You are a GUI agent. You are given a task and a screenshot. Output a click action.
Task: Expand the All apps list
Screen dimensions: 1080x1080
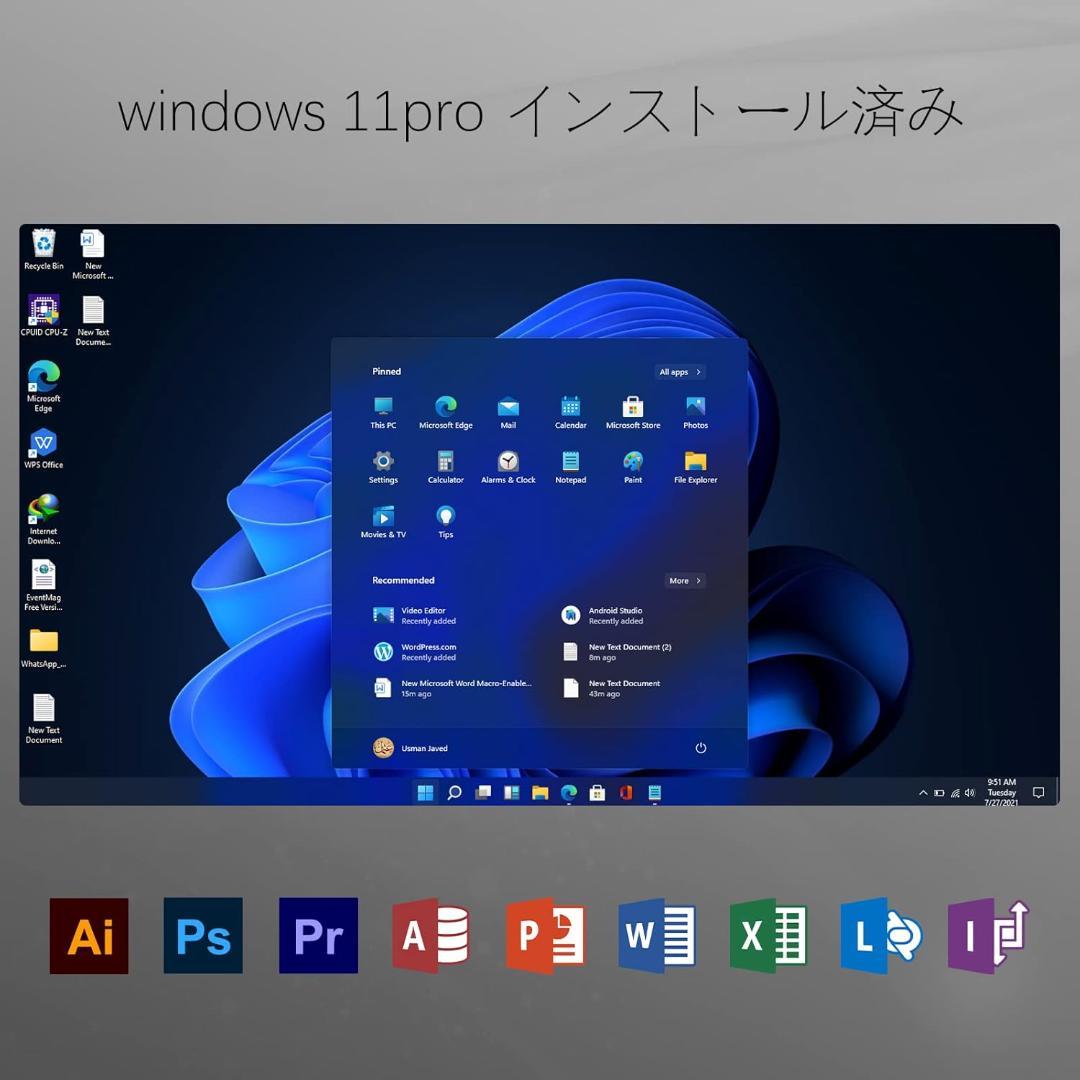(680, 371)
